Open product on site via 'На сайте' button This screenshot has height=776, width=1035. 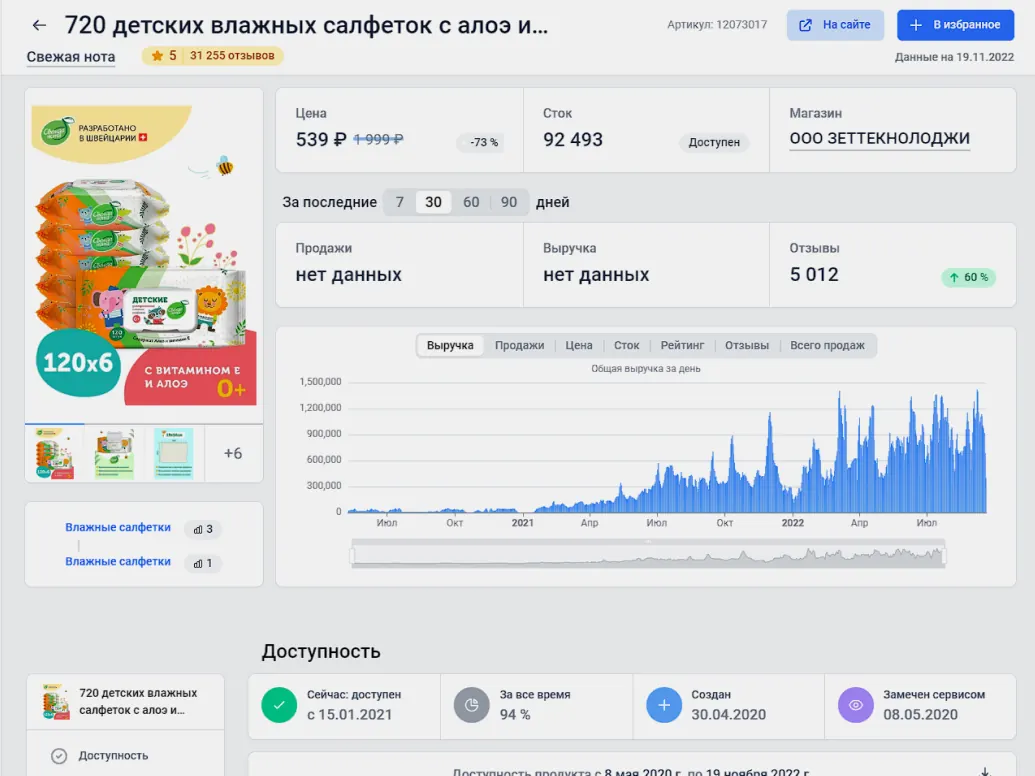pos(835,25)
